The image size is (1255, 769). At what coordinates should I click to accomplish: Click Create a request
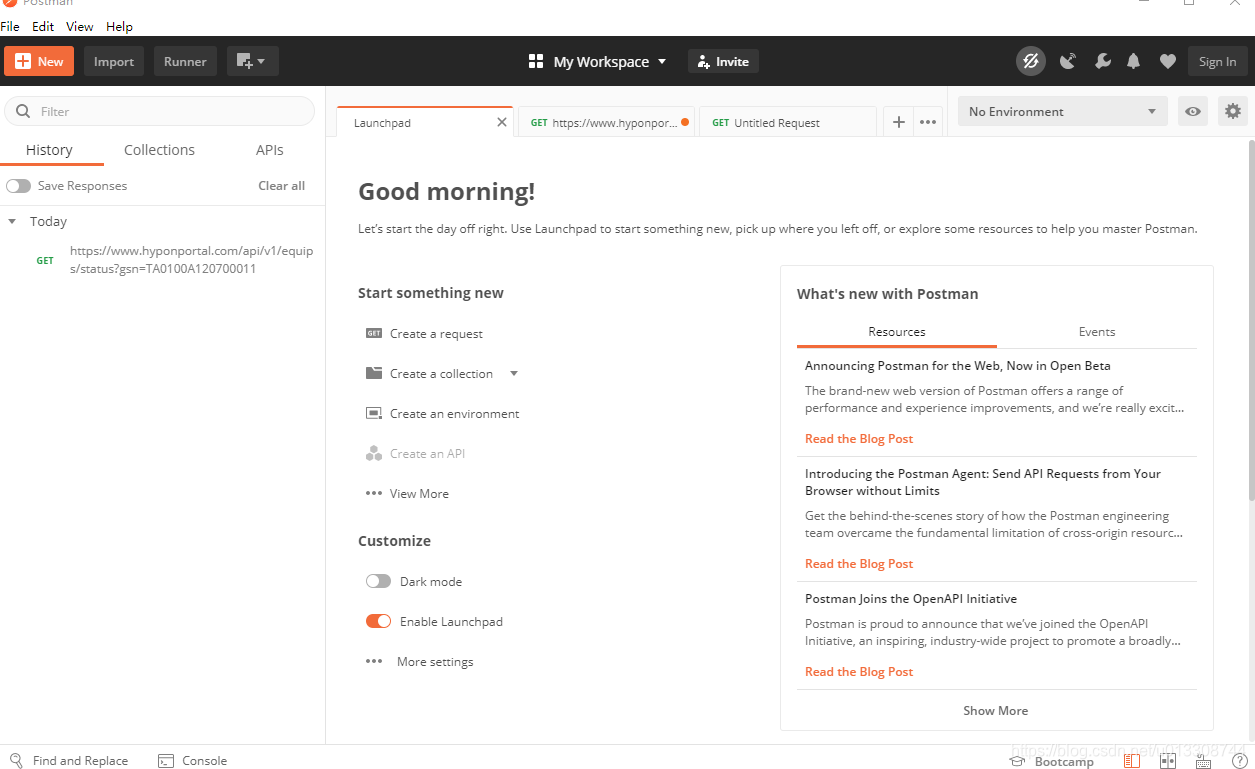pyautogui.click(x=436, y=334)
